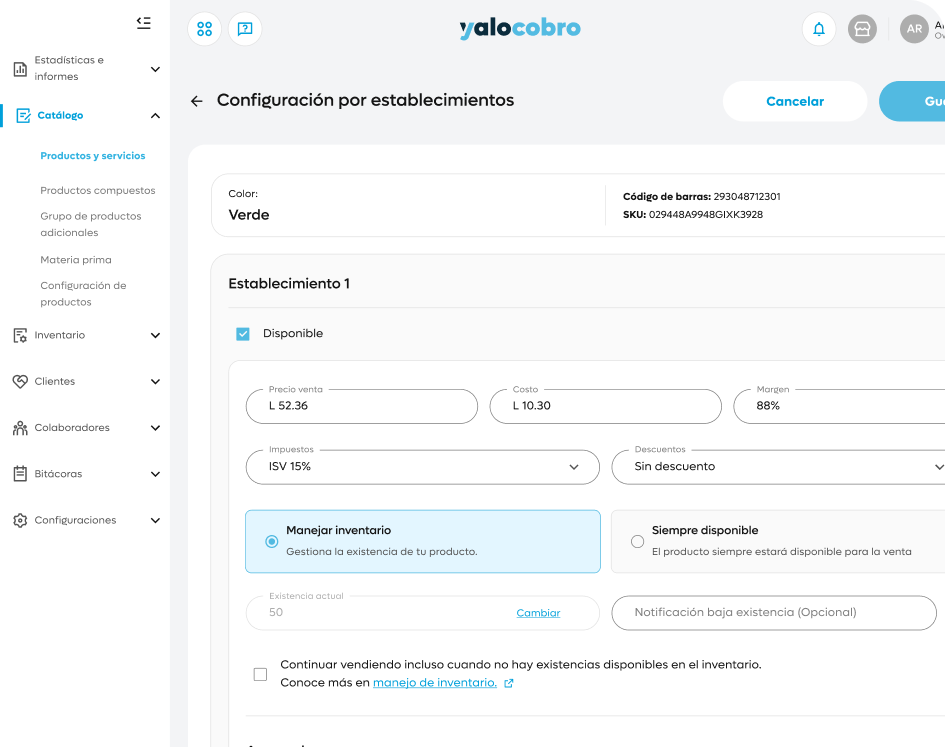The image size is (945, 747).
Task: Enable continue selling without stock checkbox
Action: [260, 674]
